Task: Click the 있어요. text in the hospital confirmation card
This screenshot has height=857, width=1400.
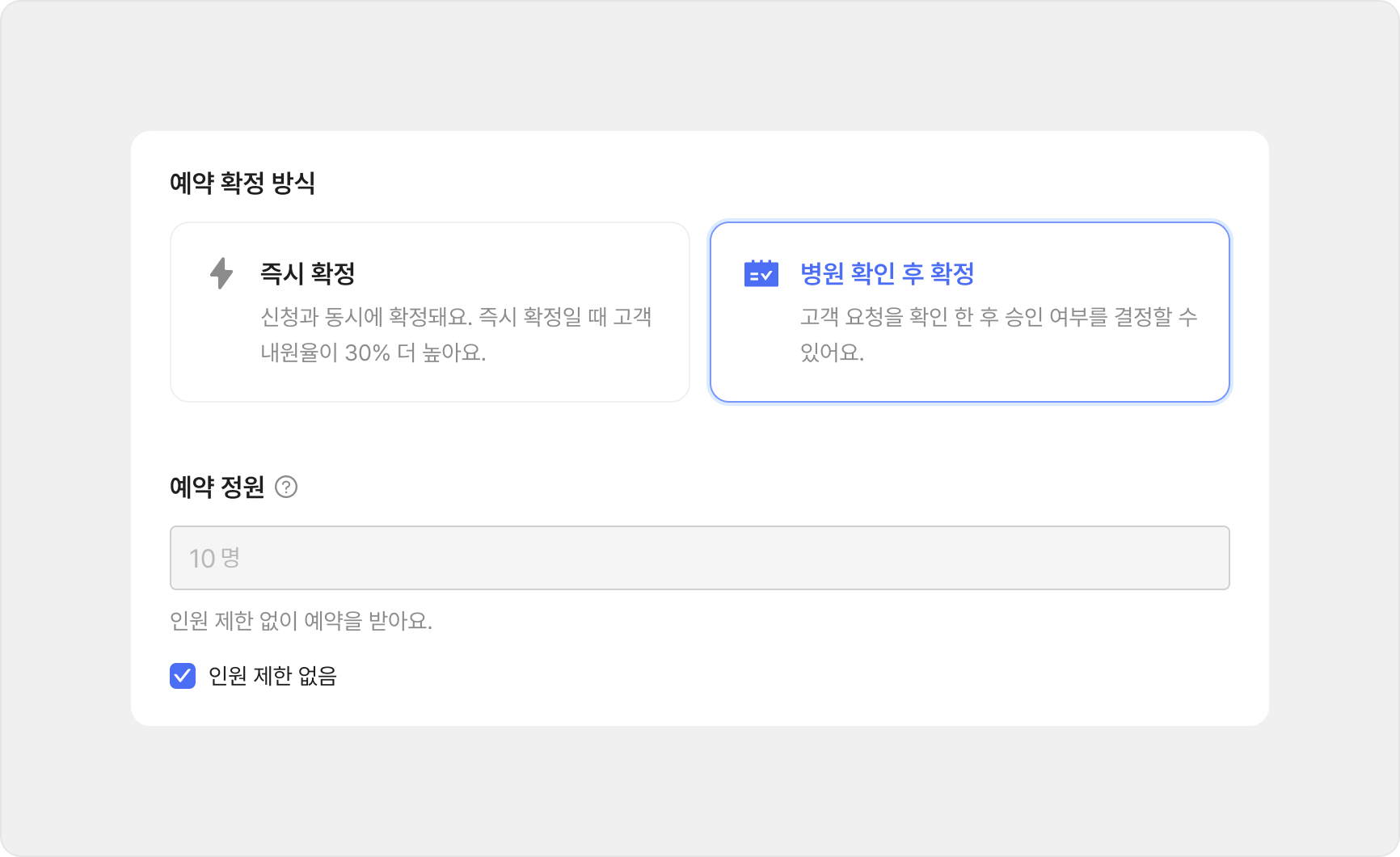Action: [x=832, y=353]
